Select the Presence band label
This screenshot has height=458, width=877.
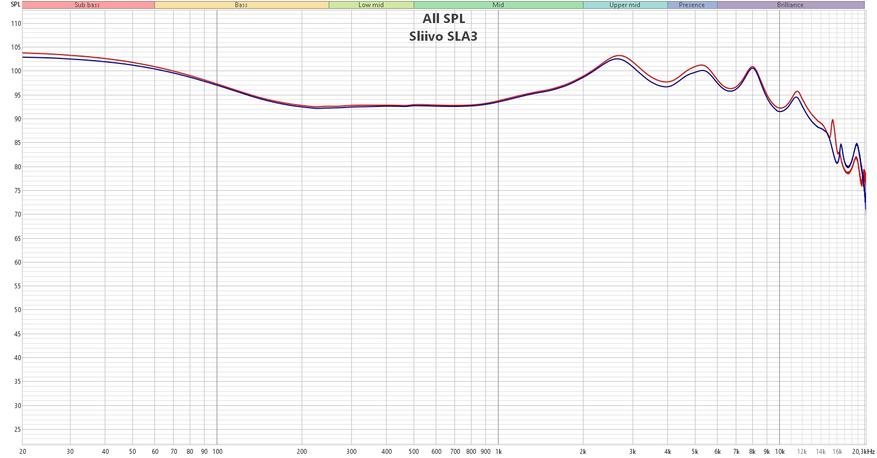point(692,4)
